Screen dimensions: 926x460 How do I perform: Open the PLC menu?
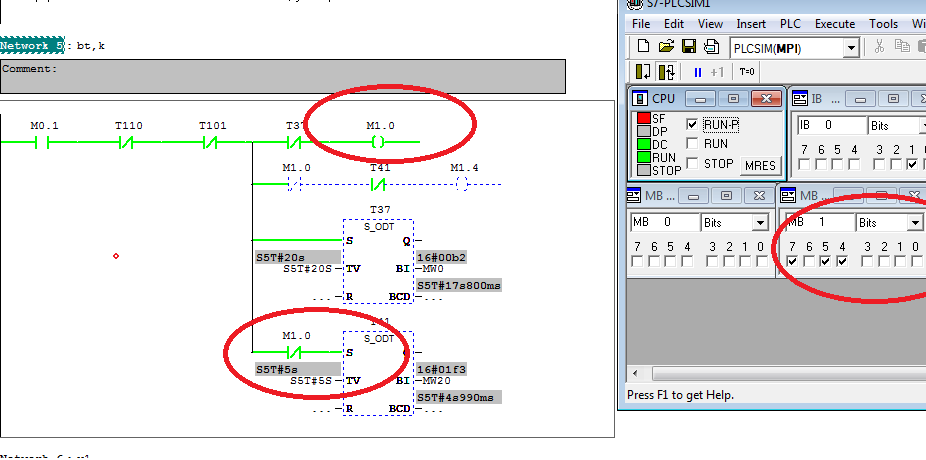click(x=790, y=24)
